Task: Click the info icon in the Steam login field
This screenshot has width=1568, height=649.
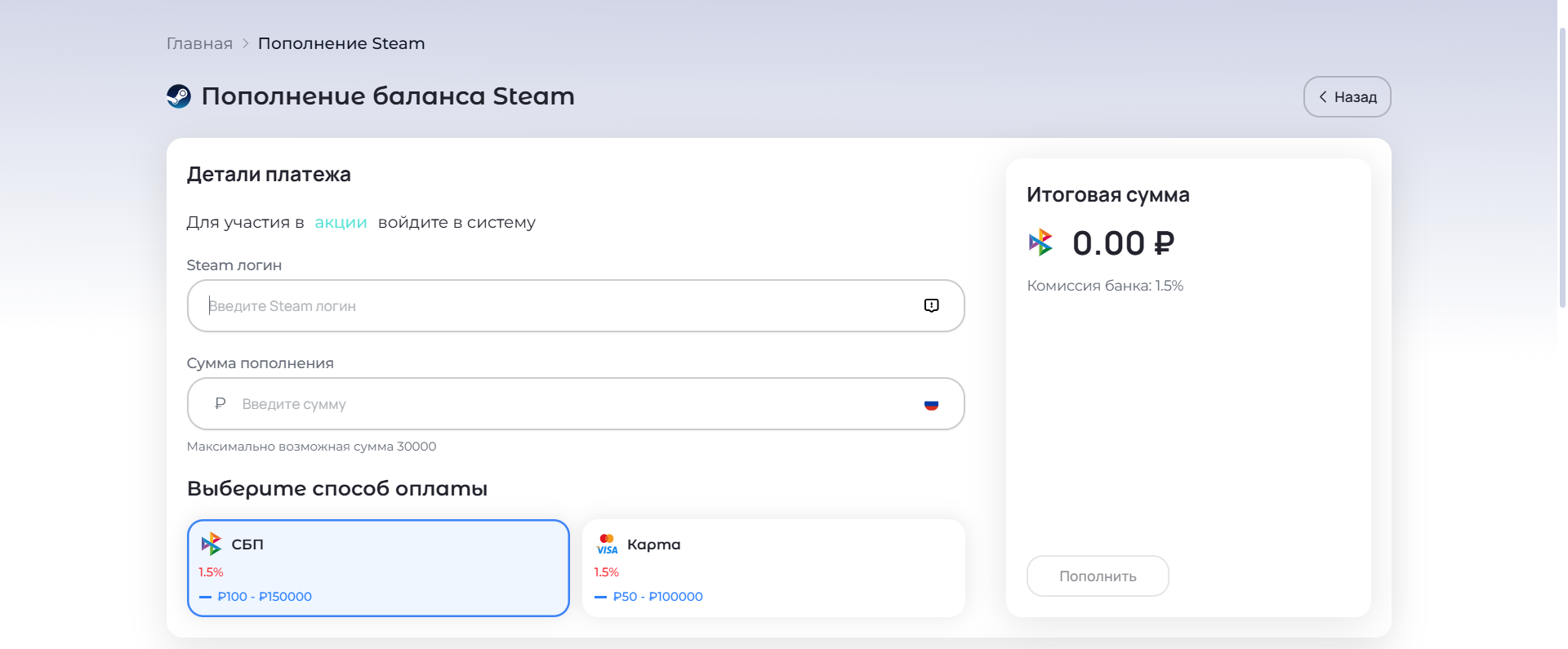Action: pyautogui.click(x=931, y=305)
